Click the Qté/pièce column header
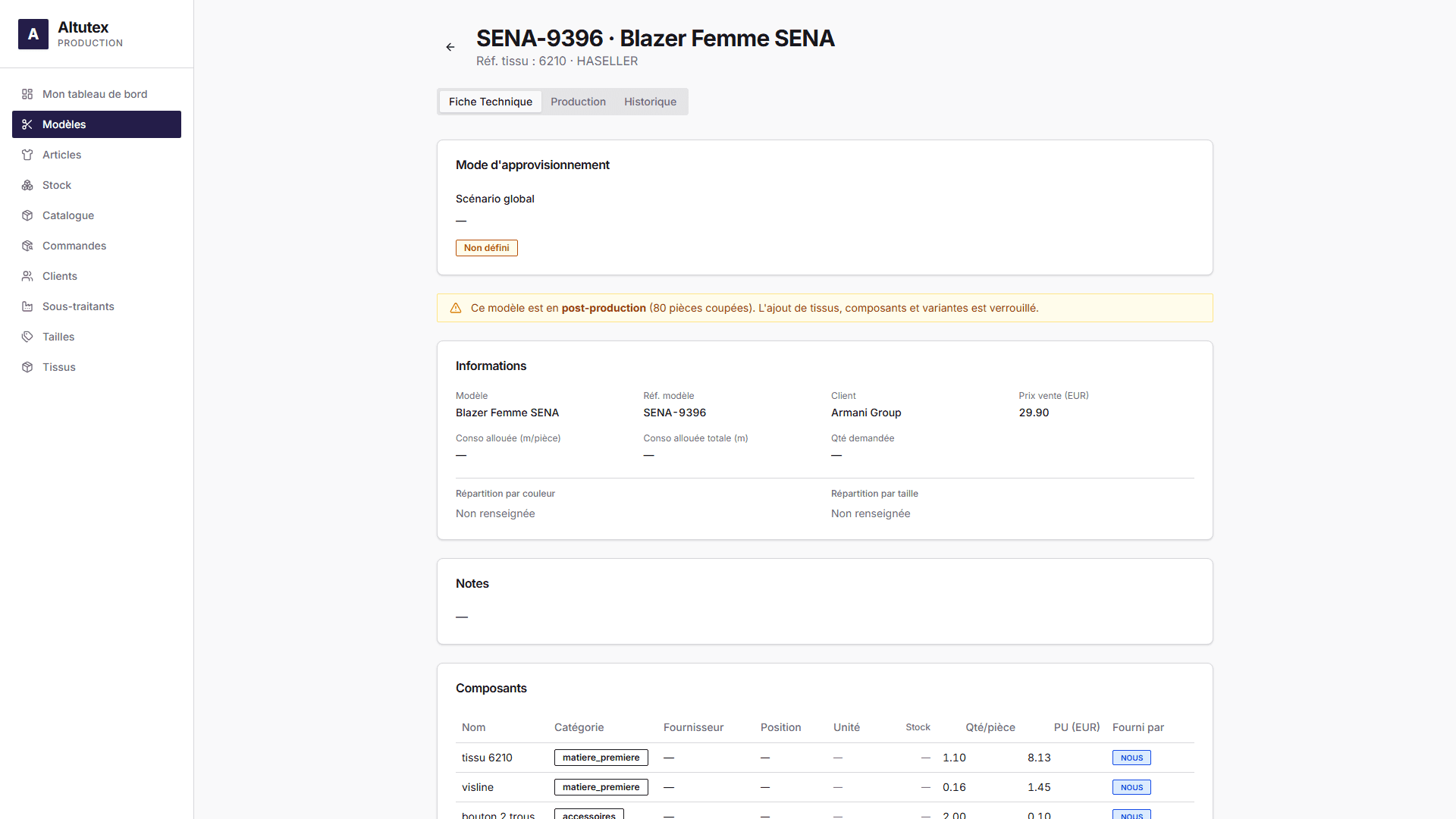This screenshot has width=1456, height=819. (990, 727)
